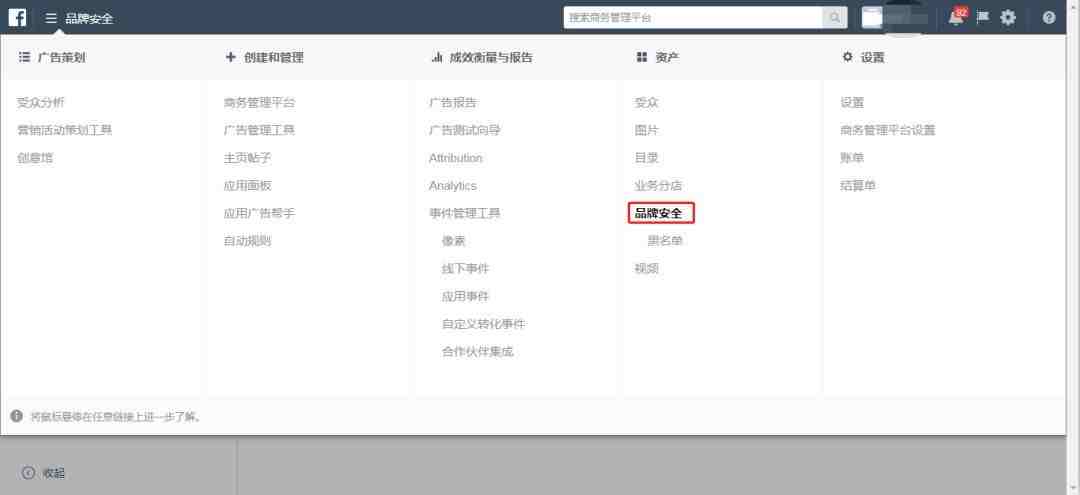1080x495 pixels.
Task: Open 商务管理平台设置
Action: pos(887,130)
